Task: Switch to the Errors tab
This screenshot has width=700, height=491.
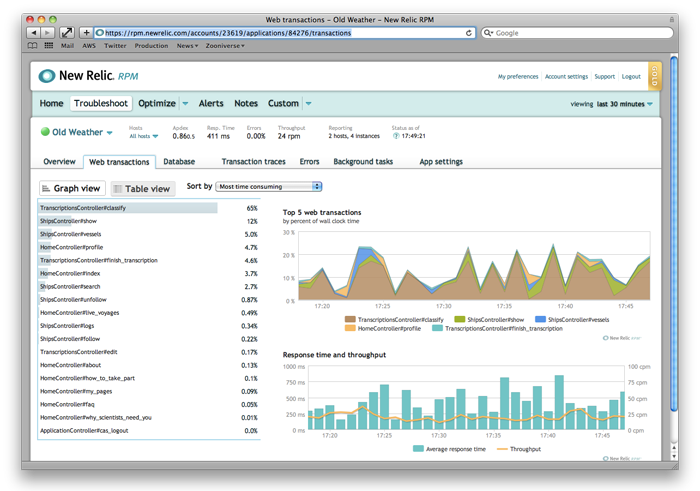Action: click(x=309, y=162)
